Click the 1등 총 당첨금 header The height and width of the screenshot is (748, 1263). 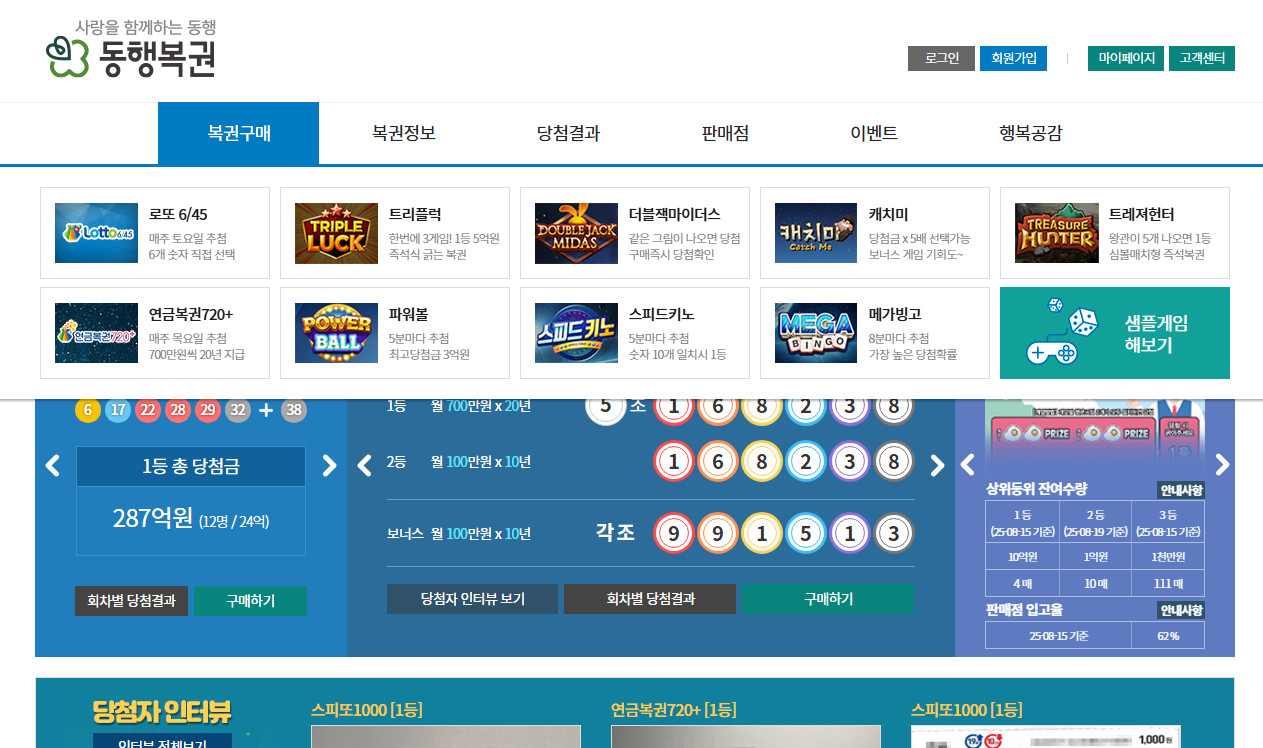pyautogui.click(x=191, y=466)
